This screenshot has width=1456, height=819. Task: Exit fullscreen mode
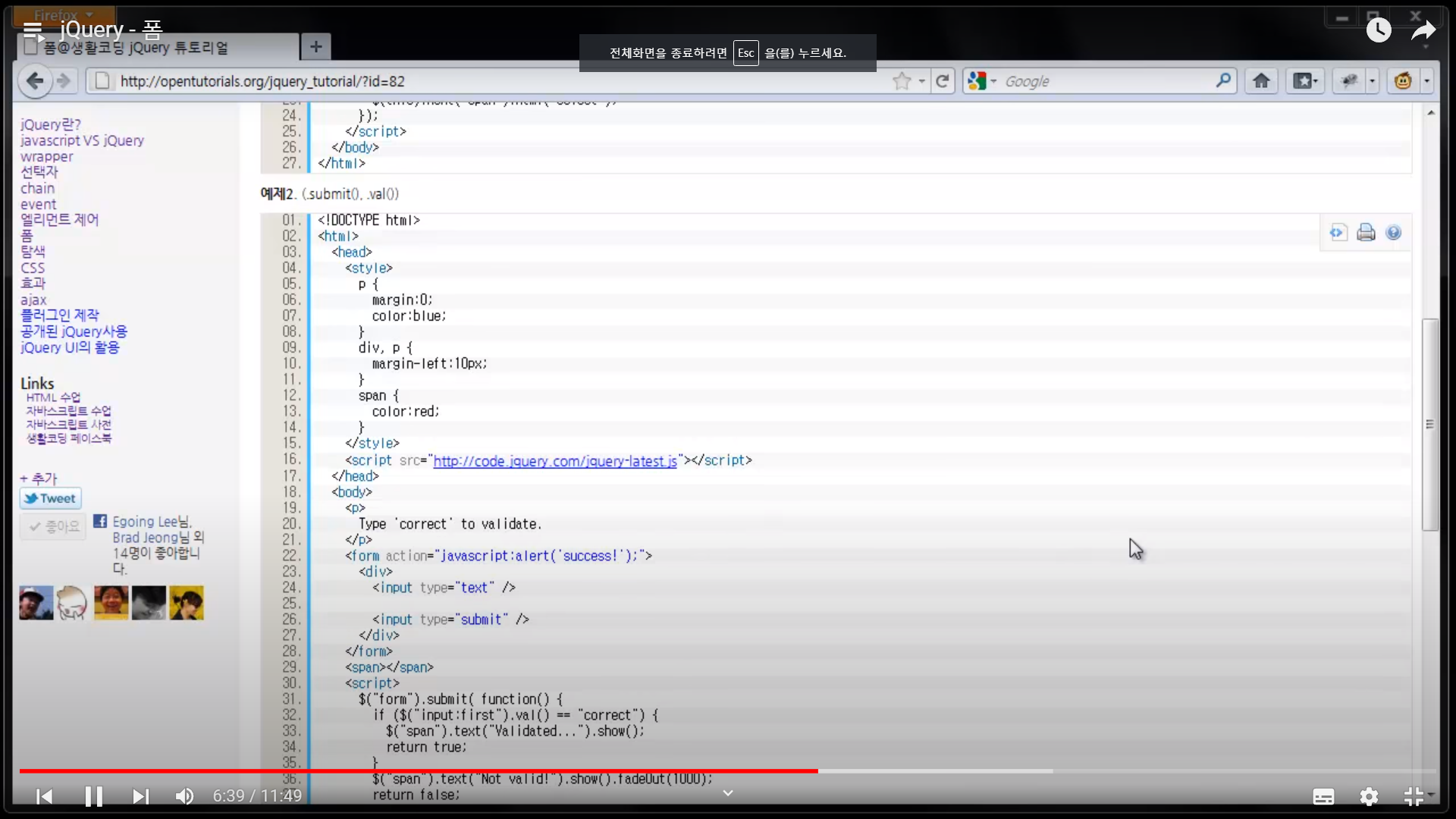1414,796
